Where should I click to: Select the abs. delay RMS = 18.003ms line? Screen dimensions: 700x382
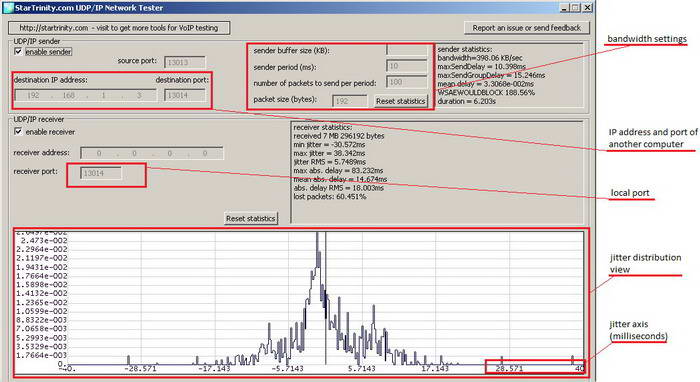tap(339, 188)
